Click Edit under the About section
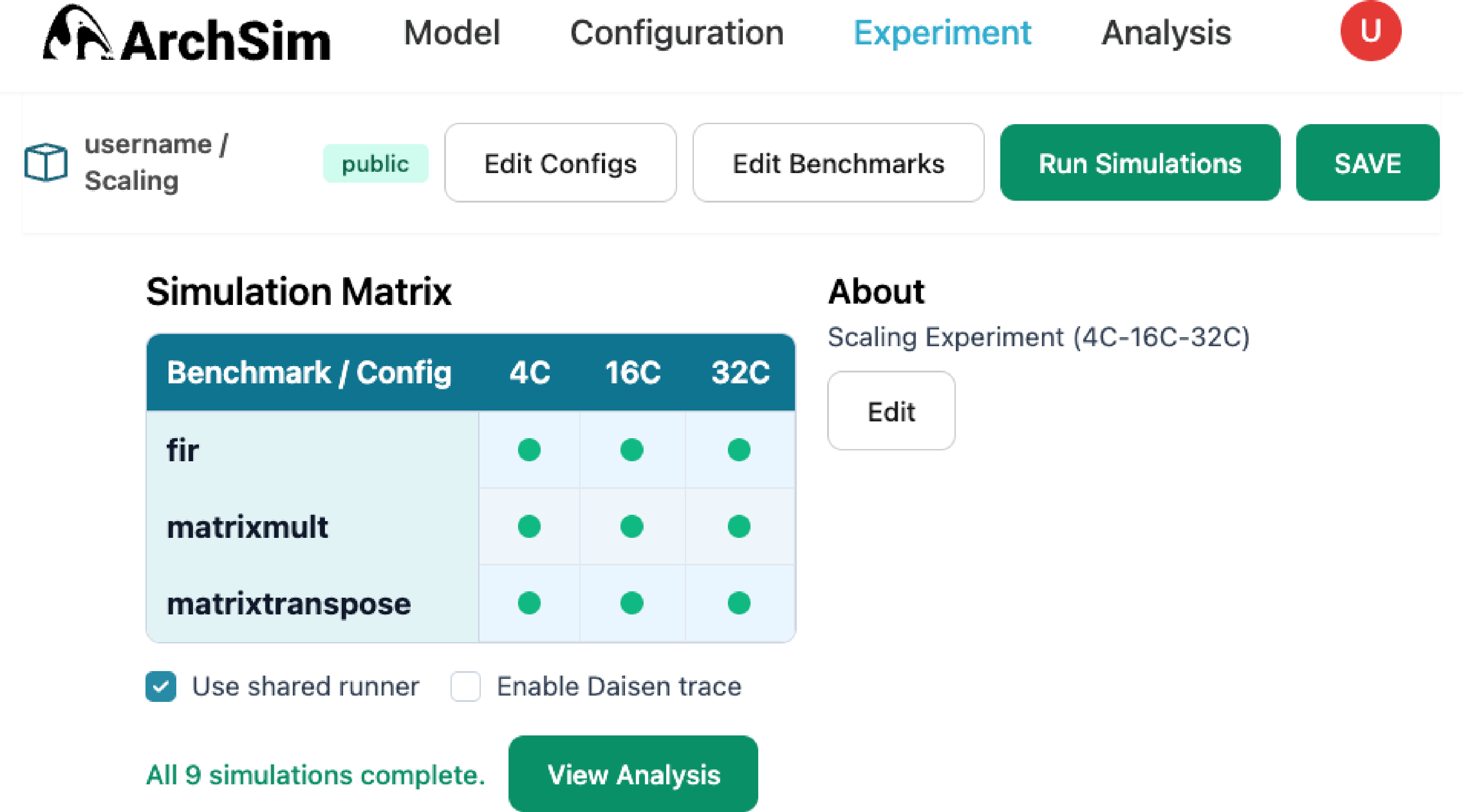This screenshot has width=1463, height=812. (891, 411)
